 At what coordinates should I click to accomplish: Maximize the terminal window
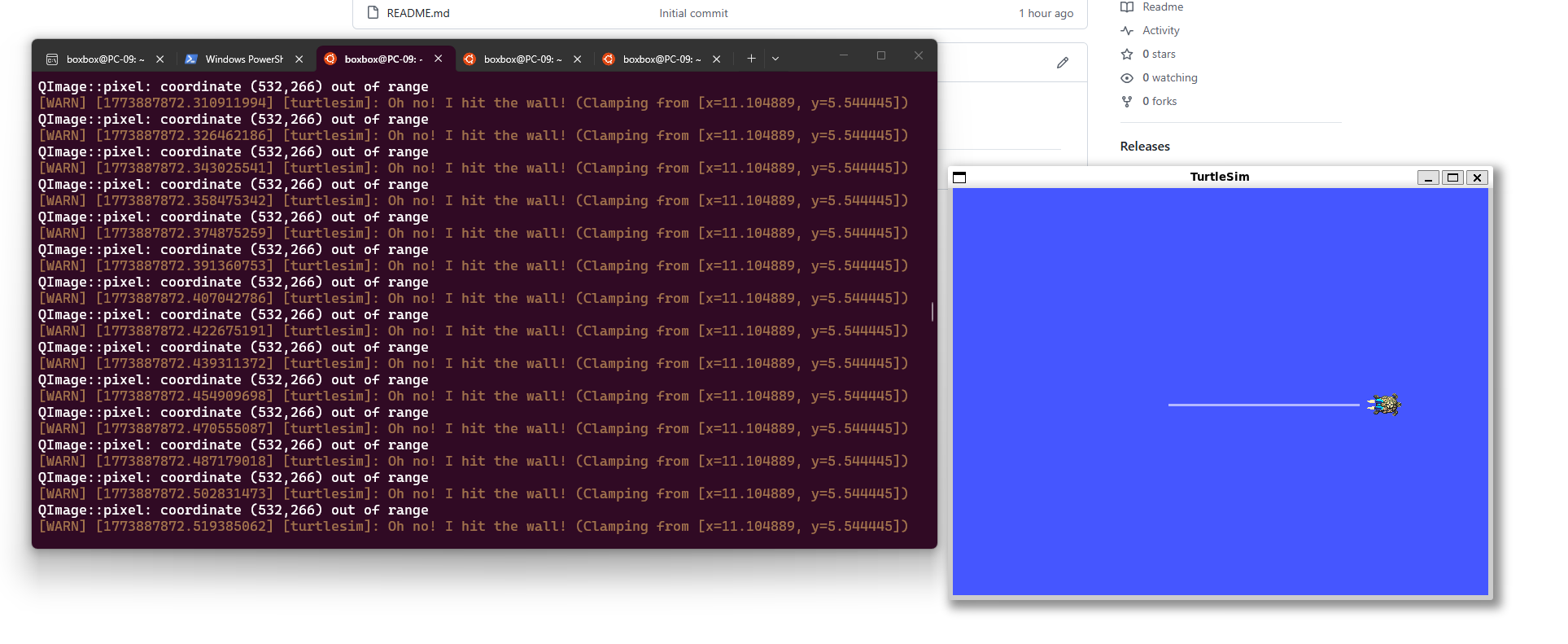881,55
